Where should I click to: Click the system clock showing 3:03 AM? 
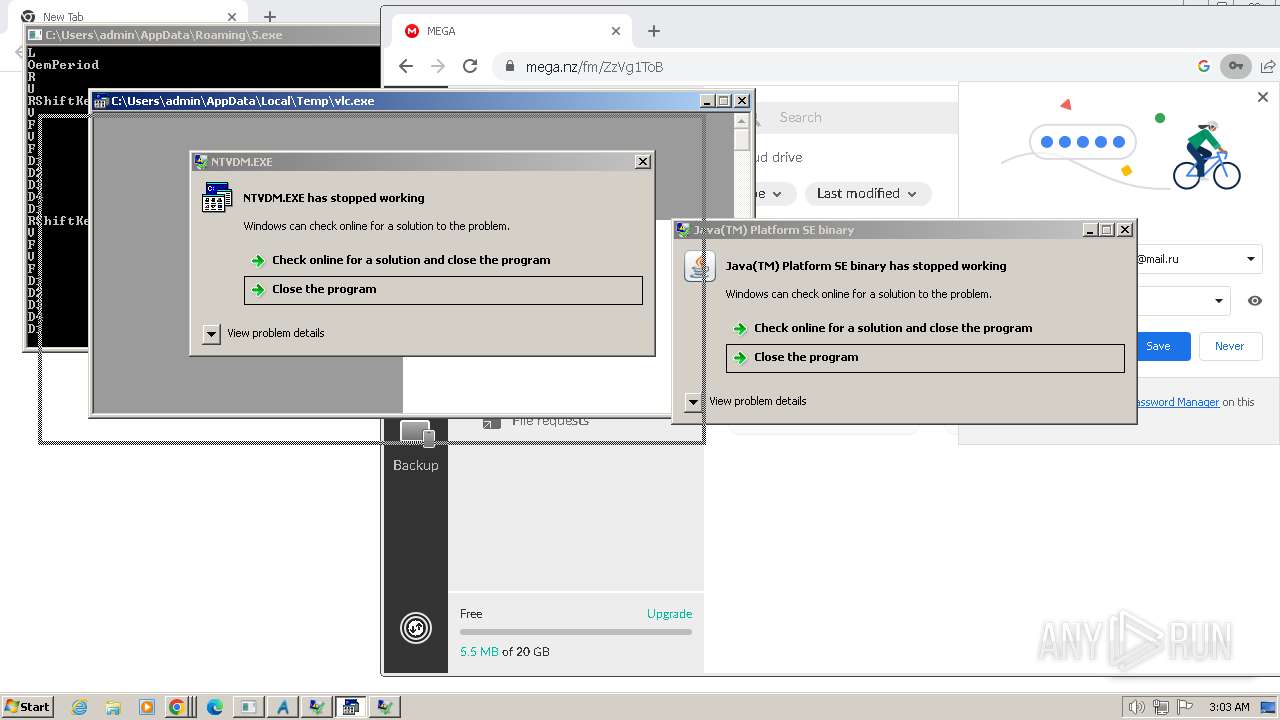(x=1229, y=707)
